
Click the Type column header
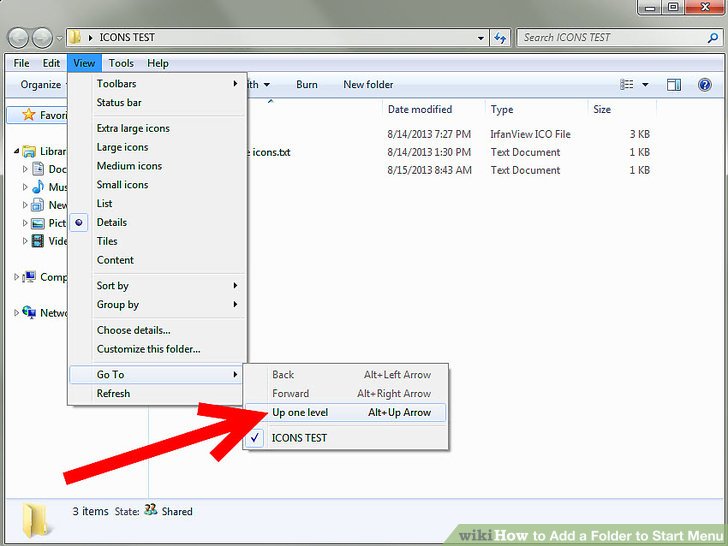coord(502,110)
